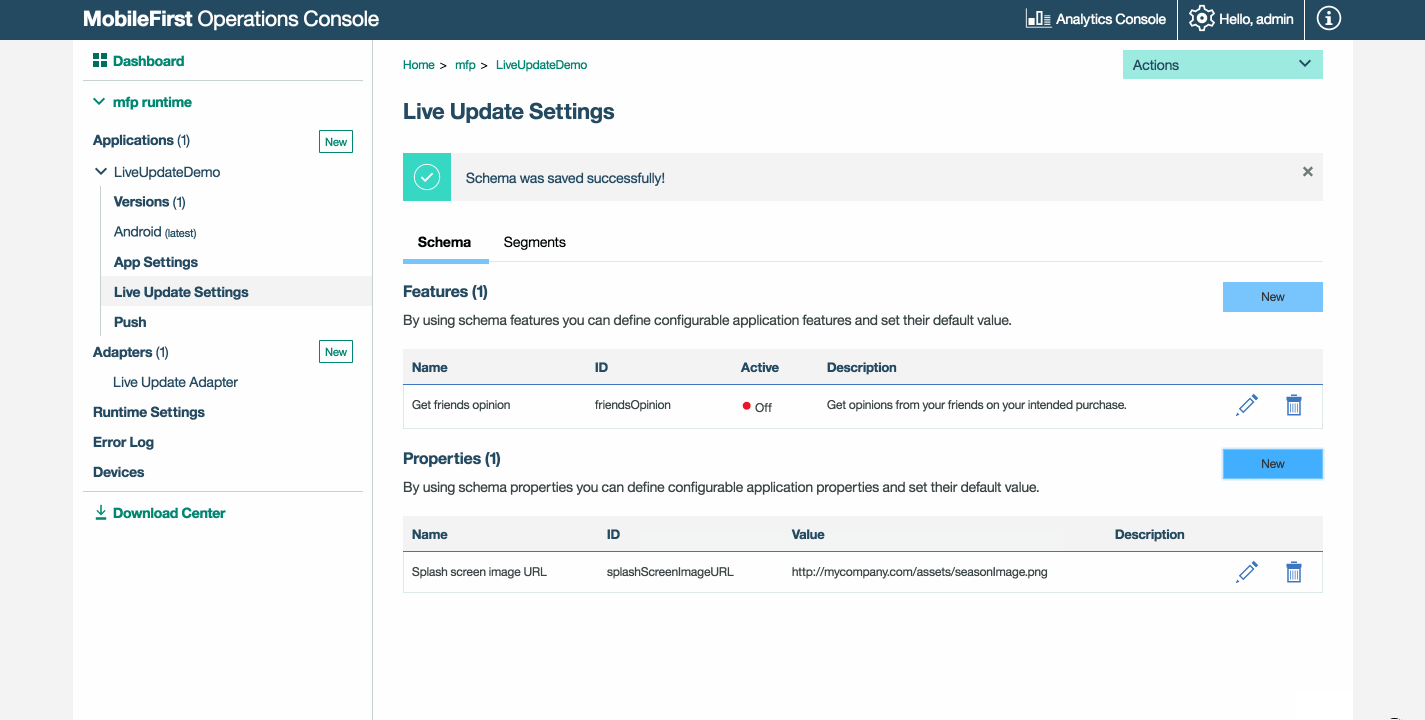This screenshot has width=1425, height=720.
Task: Click Hello, admin user menu
Action: pyautogui.click(x=1256, y=19)
